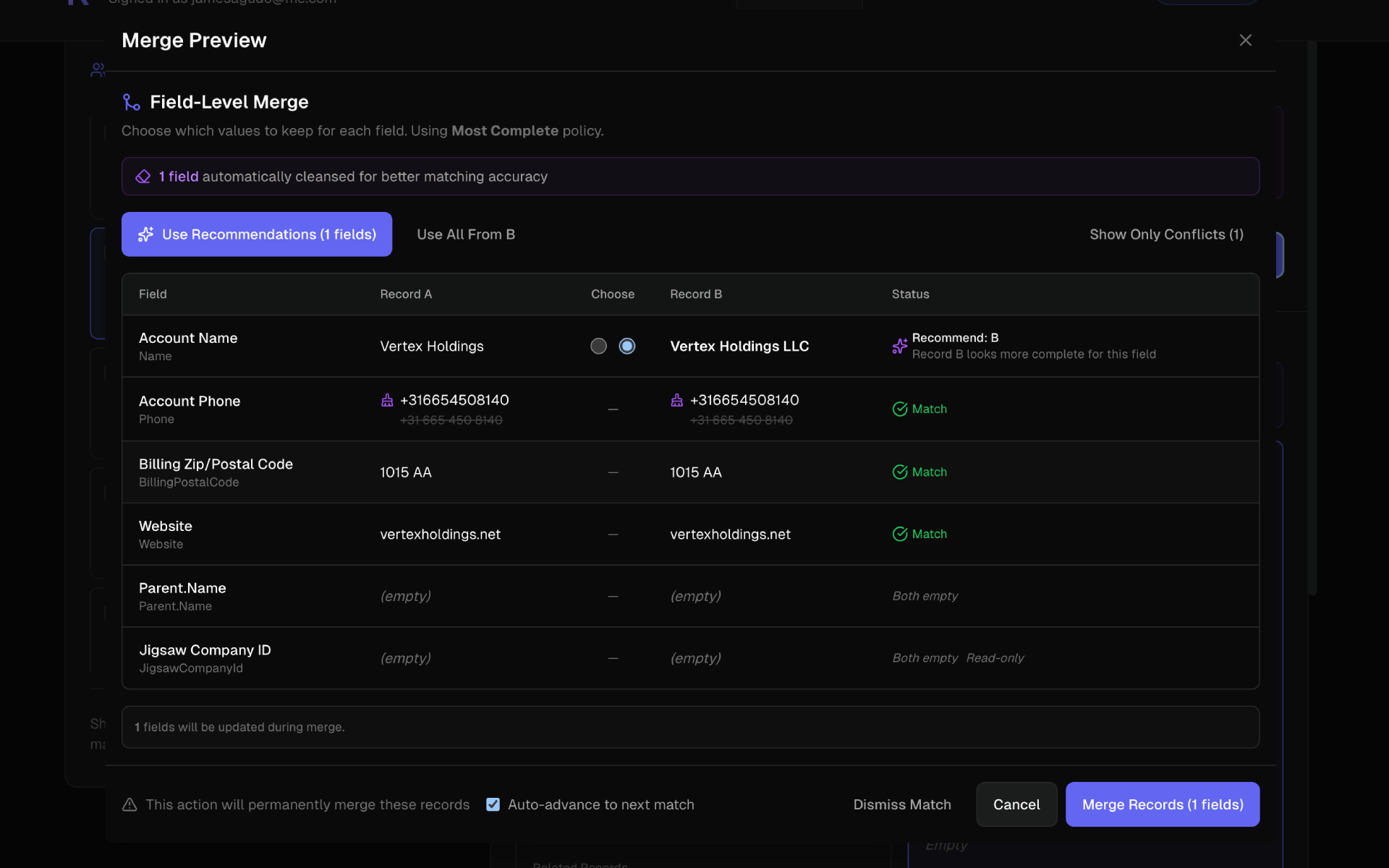1389x868 pixels.
Task: Click the permanent merge warning triangle icon
Action: pos(129,804)
